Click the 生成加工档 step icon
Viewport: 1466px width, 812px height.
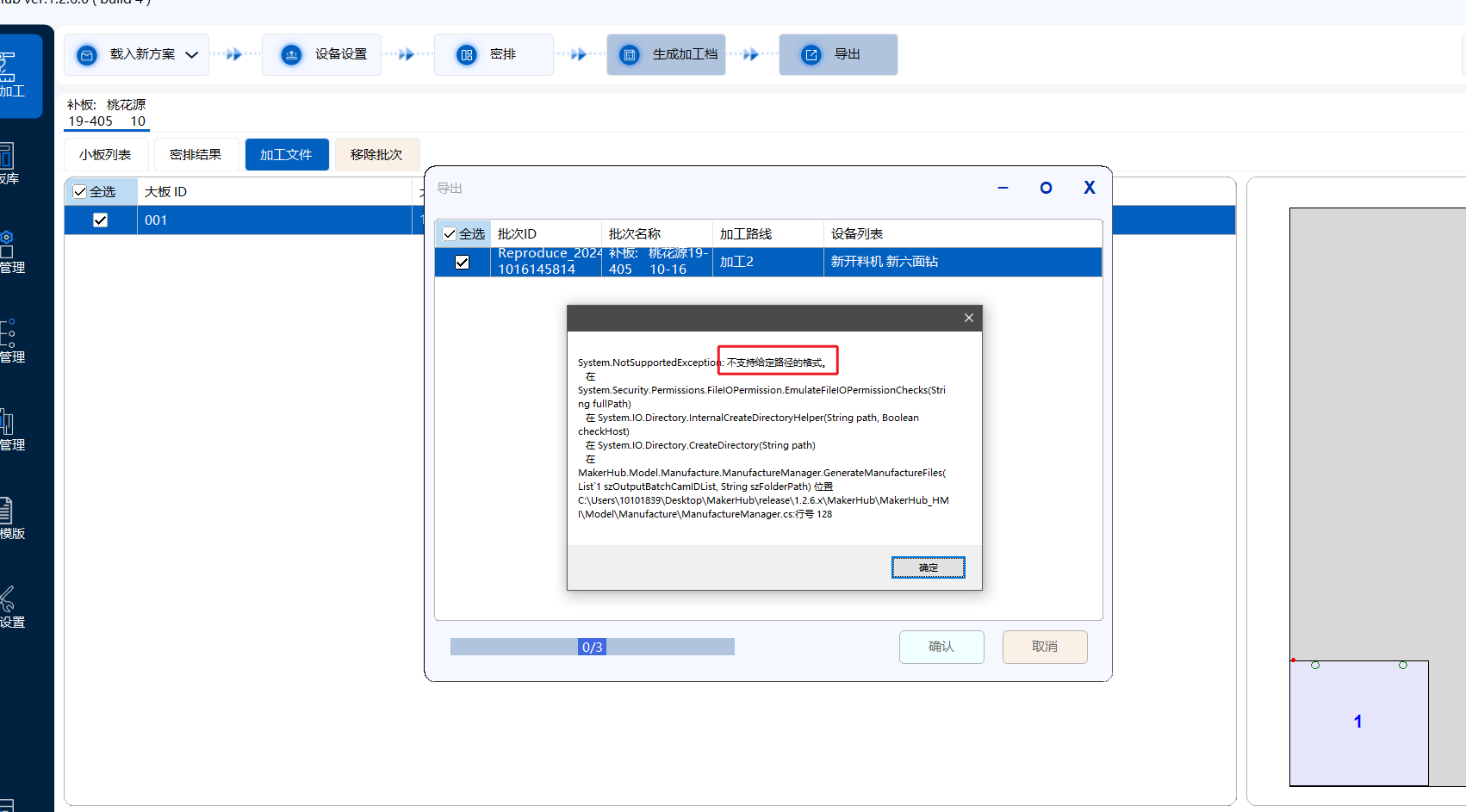coord(630,55)
